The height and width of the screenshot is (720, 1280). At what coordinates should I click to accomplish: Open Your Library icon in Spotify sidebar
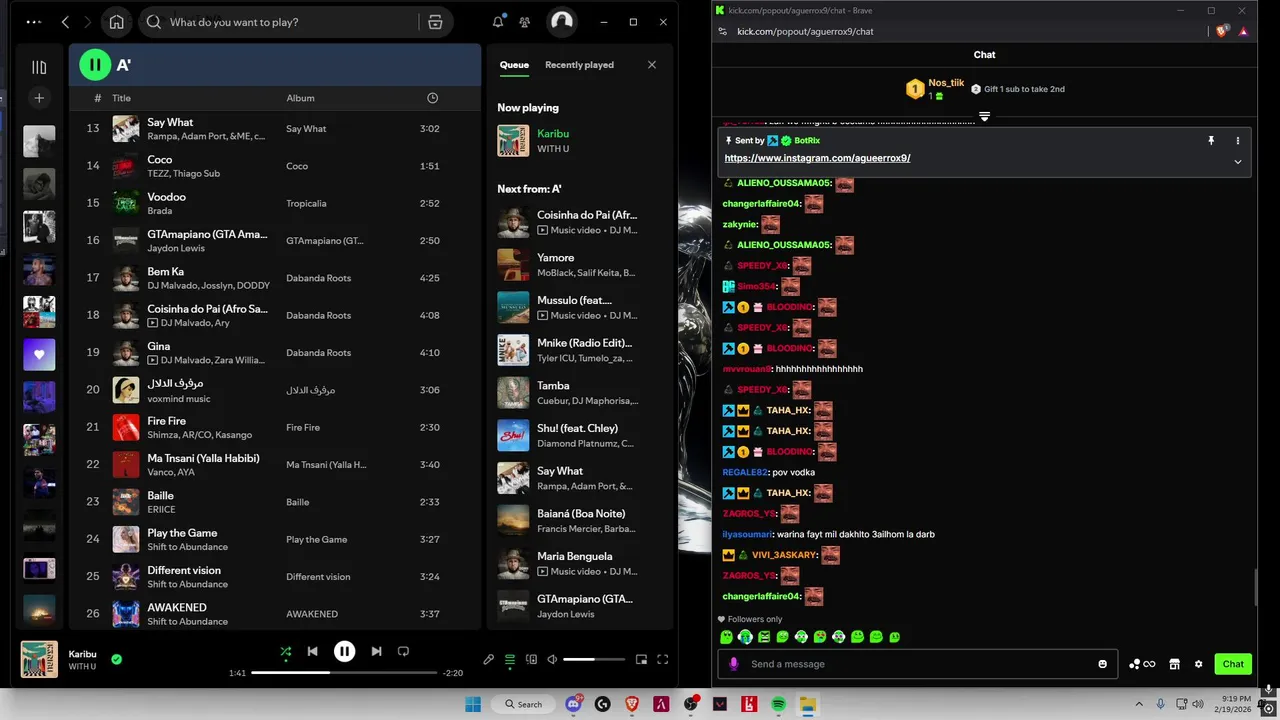coord(39,67)
